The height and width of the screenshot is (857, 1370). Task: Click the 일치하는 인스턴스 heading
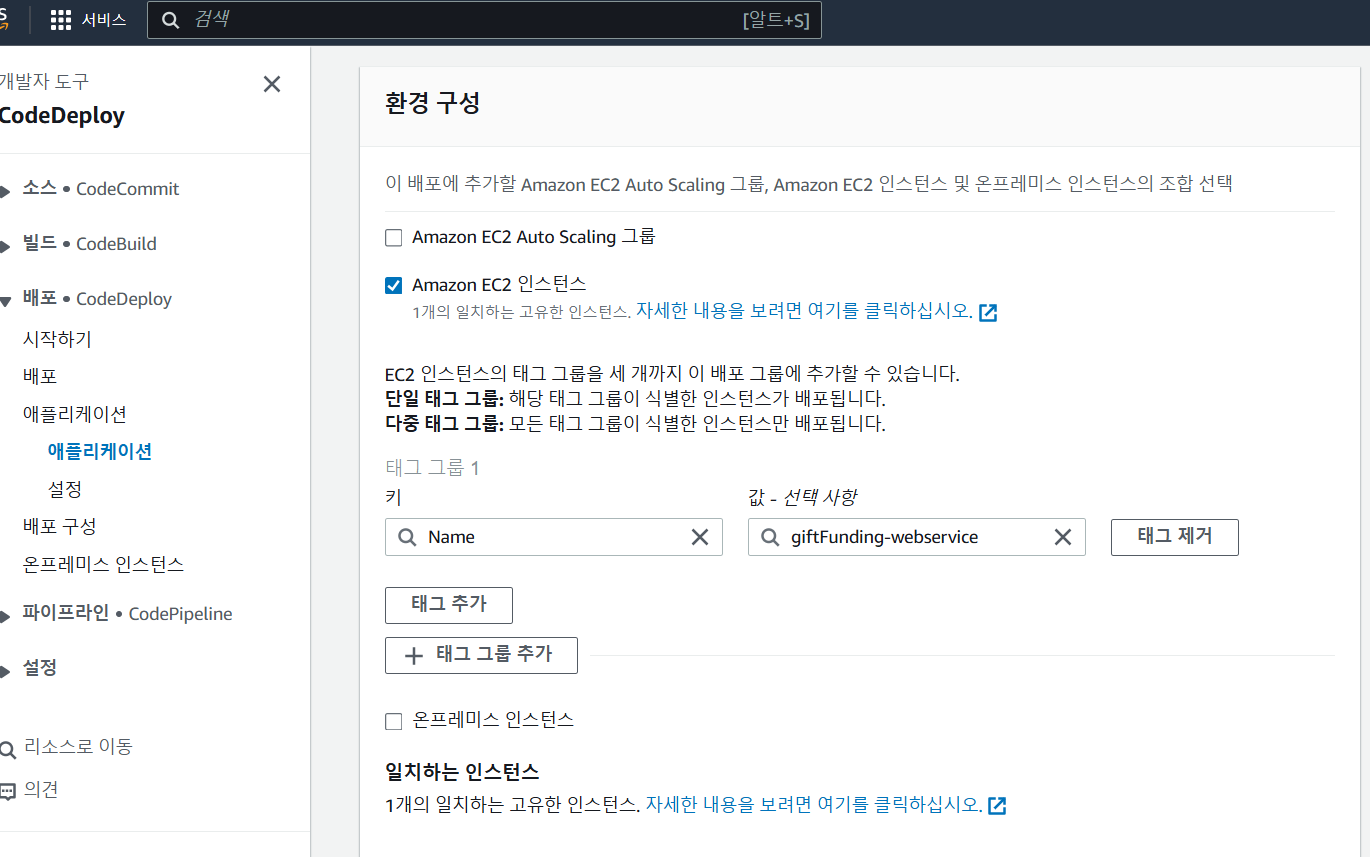coord(462,772)
